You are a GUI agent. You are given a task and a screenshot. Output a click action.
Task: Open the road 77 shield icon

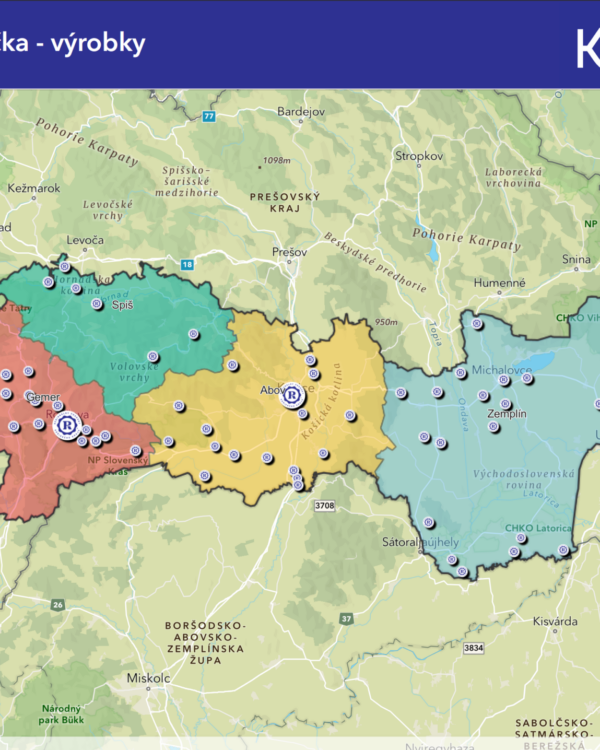point(209,116)
